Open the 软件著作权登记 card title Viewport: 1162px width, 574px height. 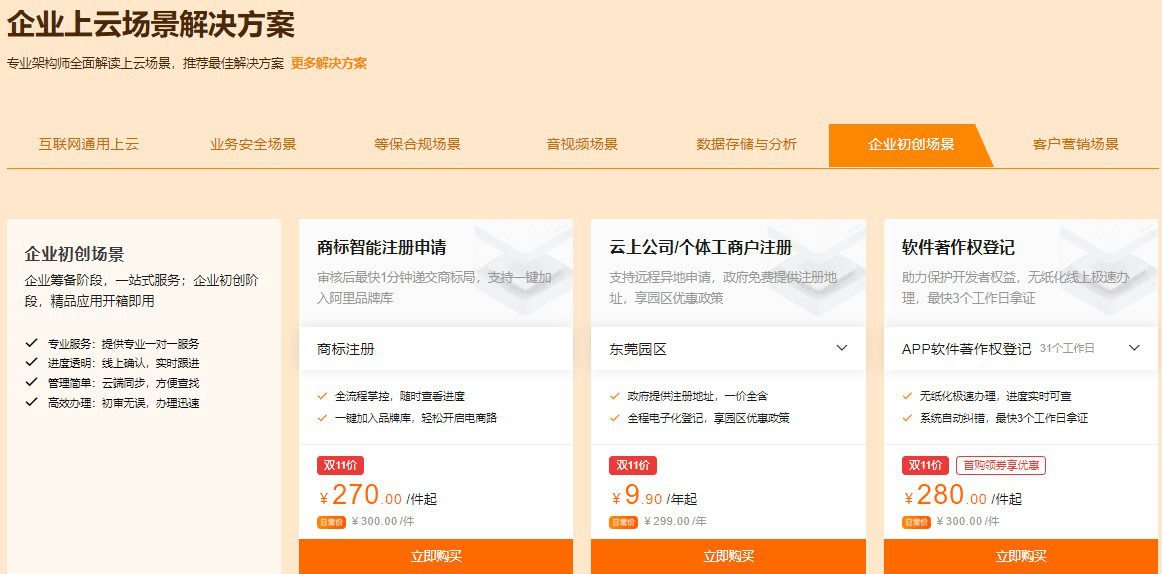pos(958,247)
